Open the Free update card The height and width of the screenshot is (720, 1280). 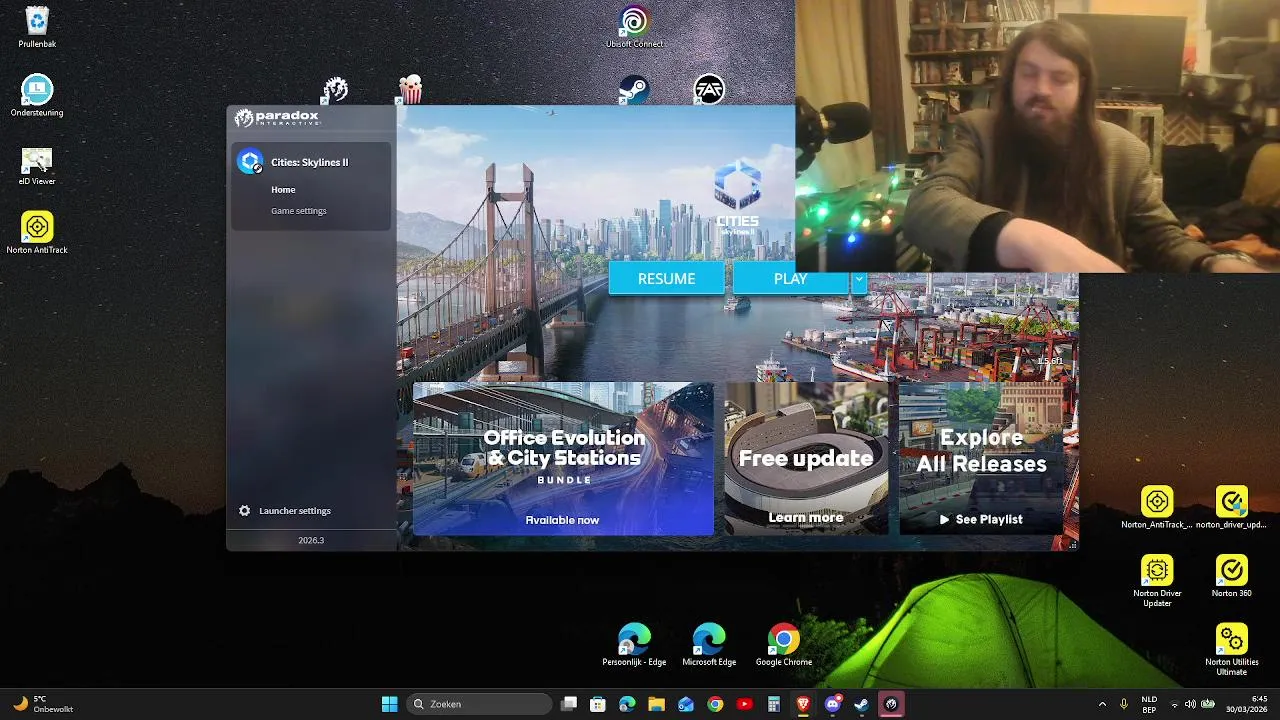[806, 459]
